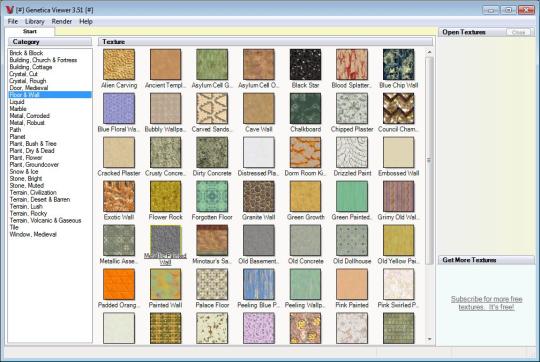This screenshot has height=362, width=540.
Task: Select the Carved Sandstone texture thumbnail
Action: coord(212,108)
